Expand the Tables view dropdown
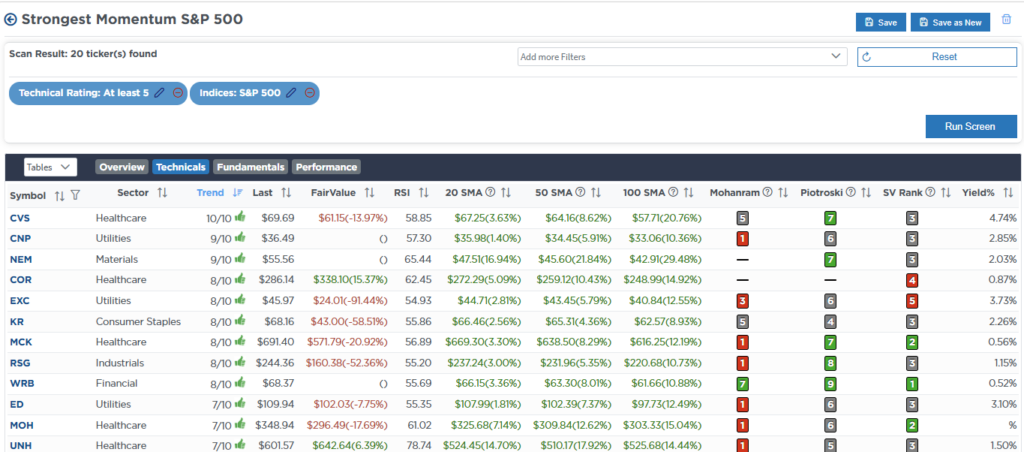This screenshot has width=1024, height=452. [x=51, y=167]
